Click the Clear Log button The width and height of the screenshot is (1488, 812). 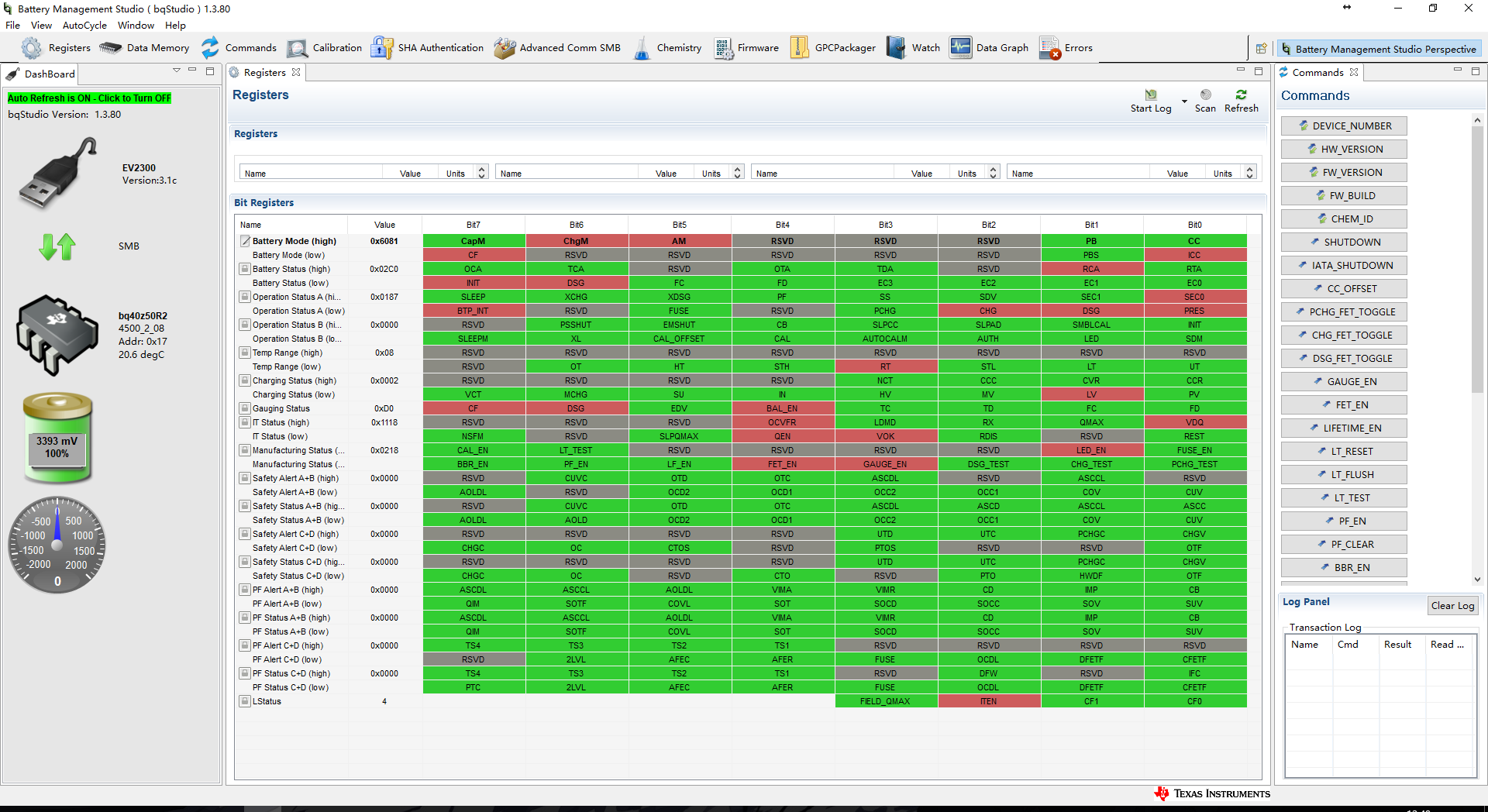pos(1452,606)
